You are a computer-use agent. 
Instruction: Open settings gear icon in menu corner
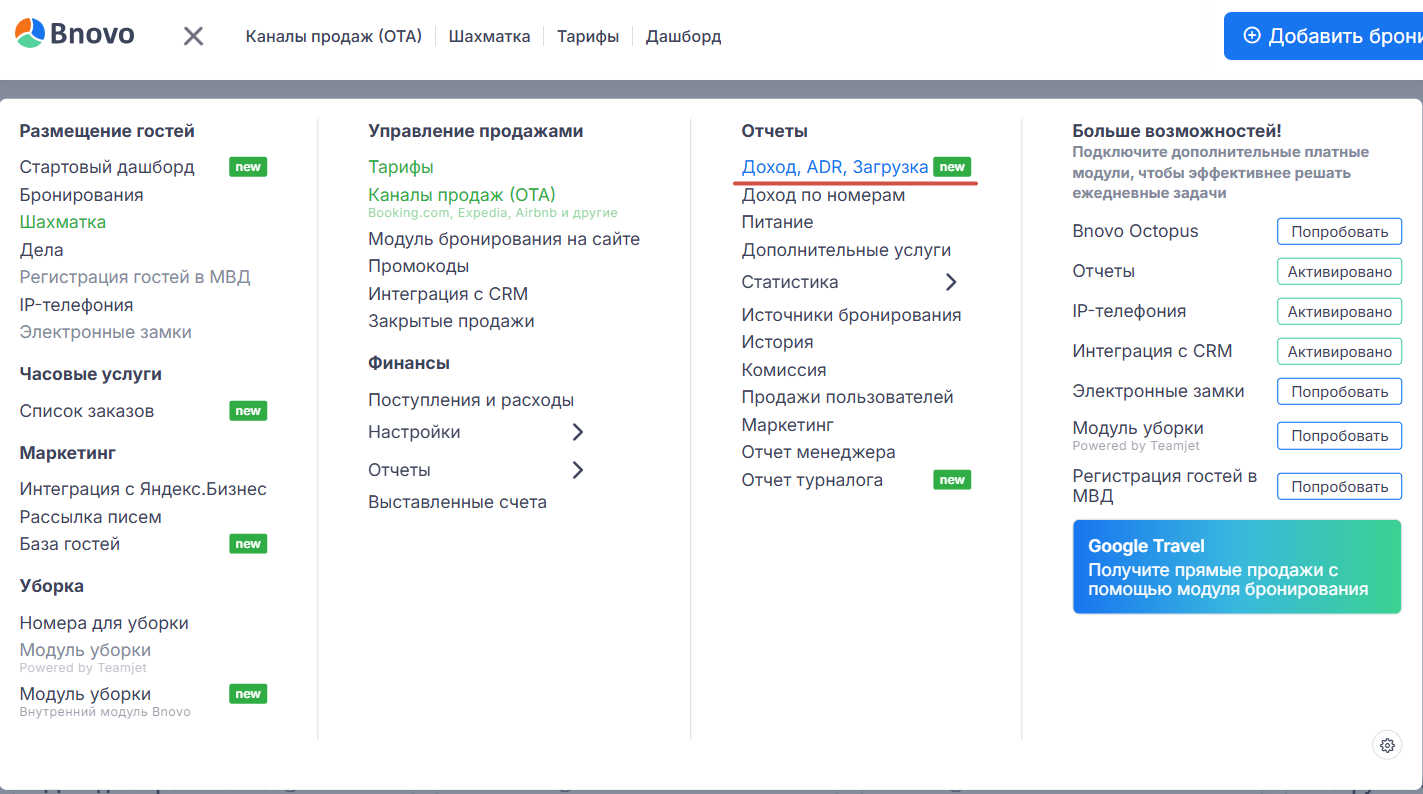(x=1386, y=745)
